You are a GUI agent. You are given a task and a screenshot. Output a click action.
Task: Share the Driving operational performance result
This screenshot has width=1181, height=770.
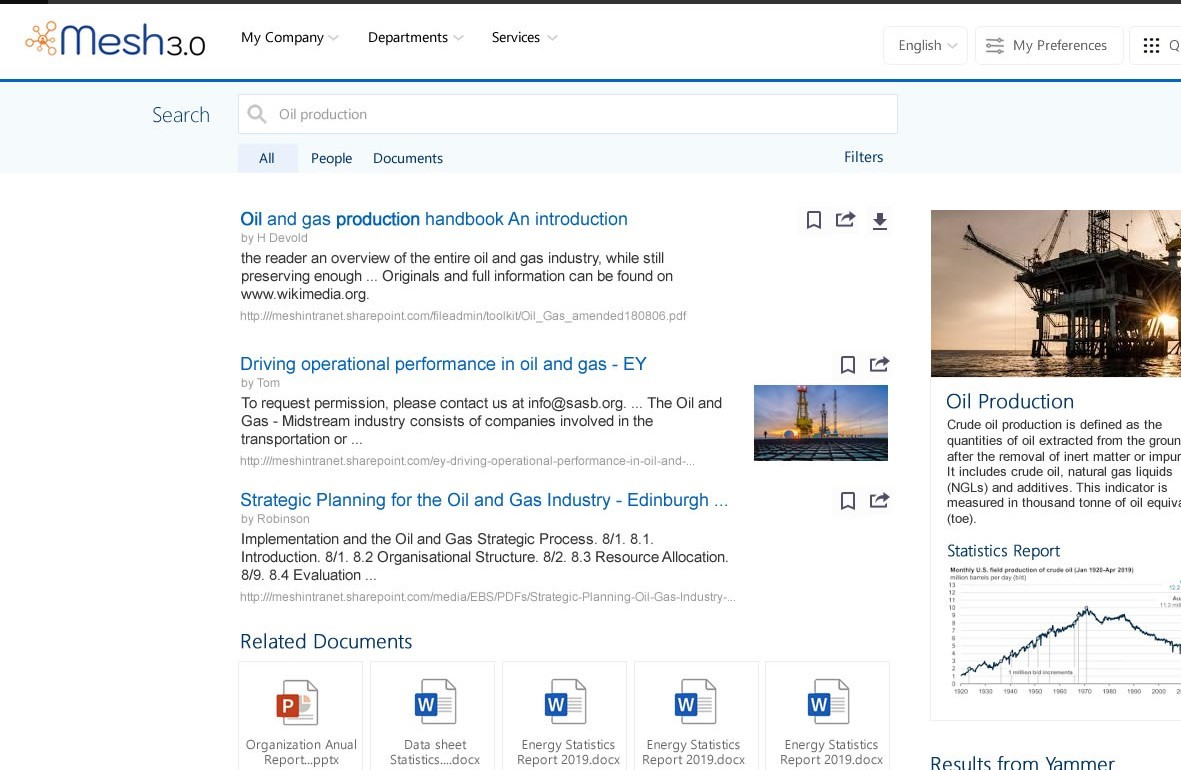pos(880,365)
